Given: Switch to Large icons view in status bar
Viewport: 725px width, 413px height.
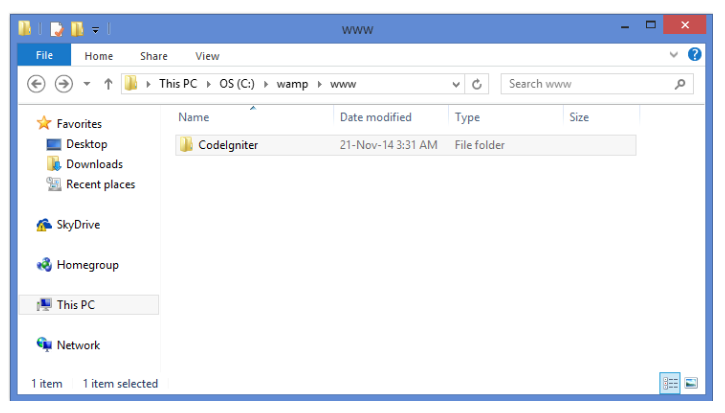Looking at the screenshot, I should point(691,383).
